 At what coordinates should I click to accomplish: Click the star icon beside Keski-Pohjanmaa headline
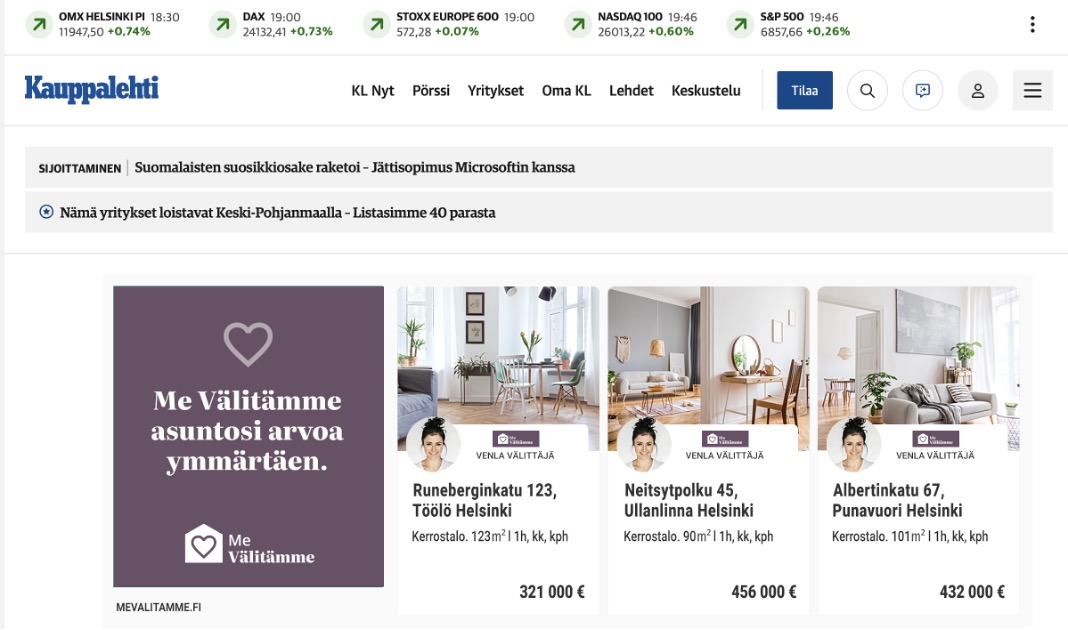[46, 212]
